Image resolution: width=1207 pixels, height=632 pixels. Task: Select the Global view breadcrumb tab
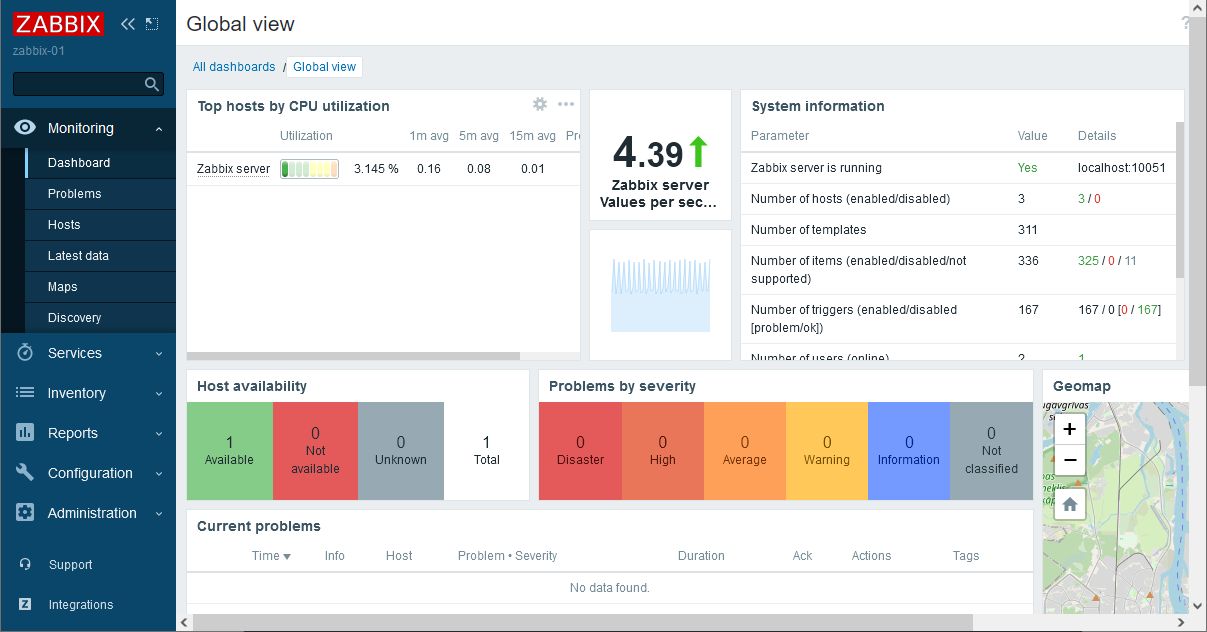click(x=325, y=67)
